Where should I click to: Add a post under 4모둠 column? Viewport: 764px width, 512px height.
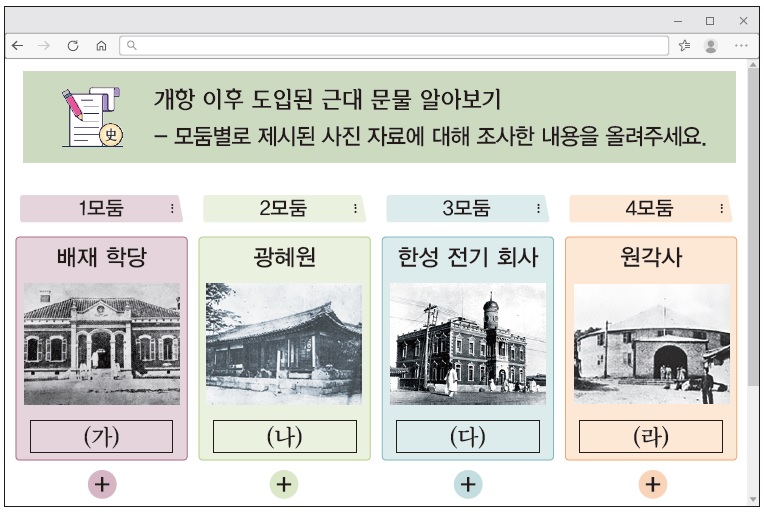tap(652, 484)
